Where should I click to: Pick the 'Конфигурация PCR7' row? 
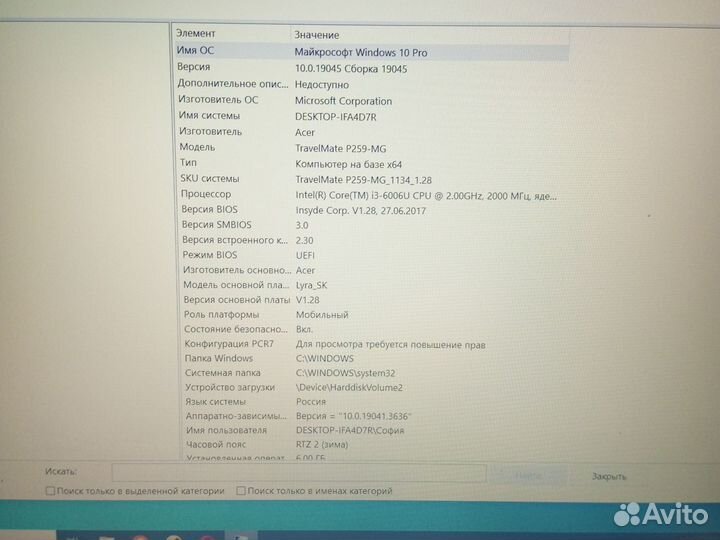[228, 344]
